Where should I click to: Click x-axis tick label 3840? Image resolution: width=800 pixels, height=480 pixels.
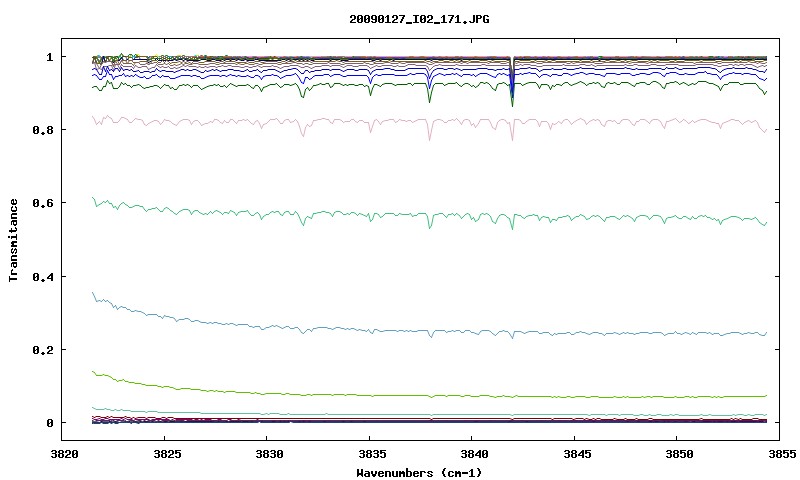[x=474, y=454]
